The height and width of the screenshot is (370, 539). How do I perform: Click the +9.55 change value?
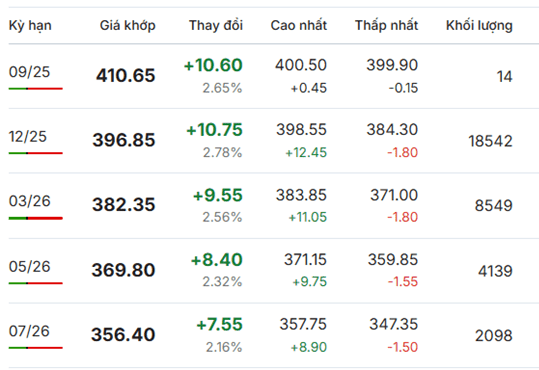(218, 195)
